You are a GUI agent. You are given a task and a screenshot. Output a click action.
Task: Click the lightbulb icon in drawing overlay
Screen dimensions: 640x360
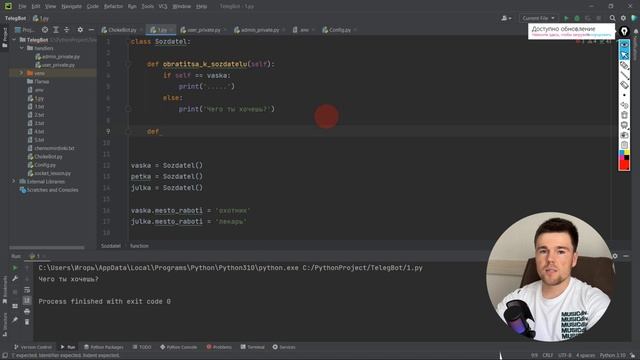[624, 31]
